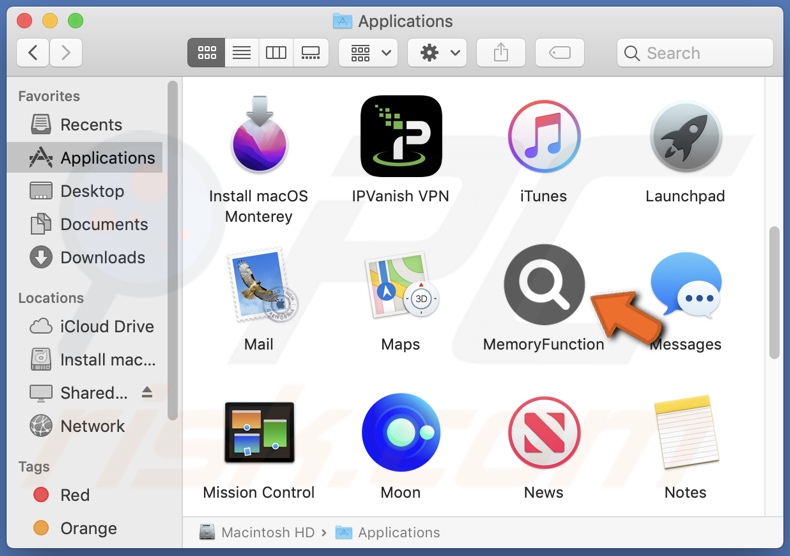Open the iTunes app icon

pos(544,136)
